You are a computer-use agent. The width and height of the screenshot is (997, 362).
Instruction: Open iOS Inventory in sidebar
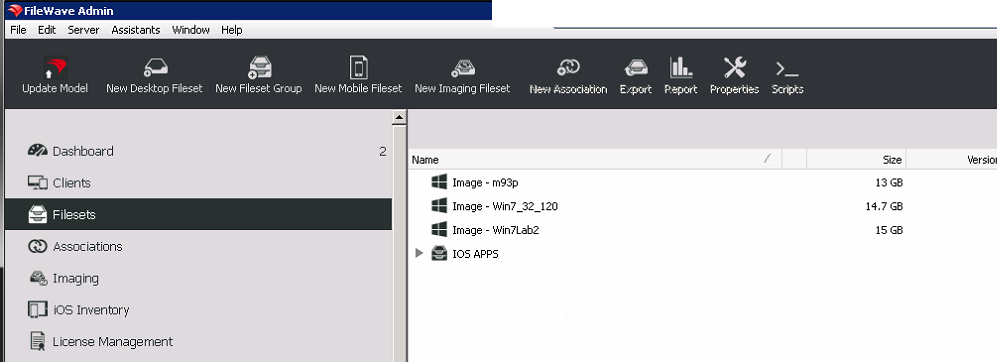[198, 310]
